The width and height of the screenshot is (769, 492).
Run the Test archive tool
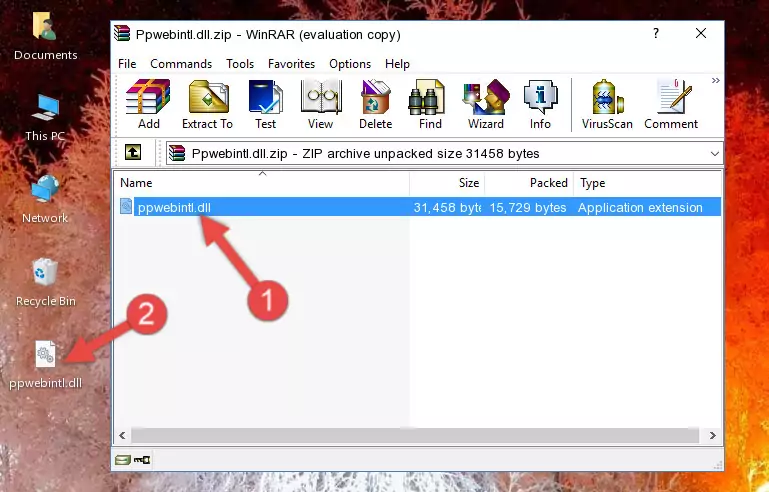(x=265, y=104)
